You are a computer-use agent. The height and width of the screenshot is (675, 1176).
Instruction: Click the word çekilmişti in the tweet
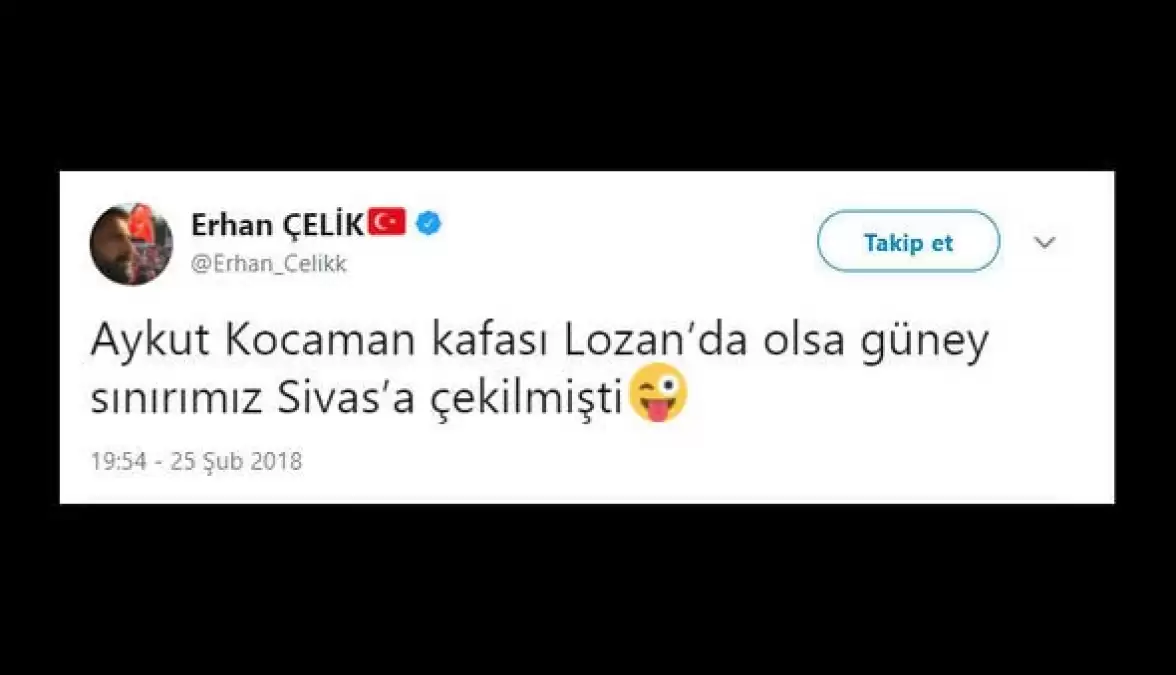point(526,400)
